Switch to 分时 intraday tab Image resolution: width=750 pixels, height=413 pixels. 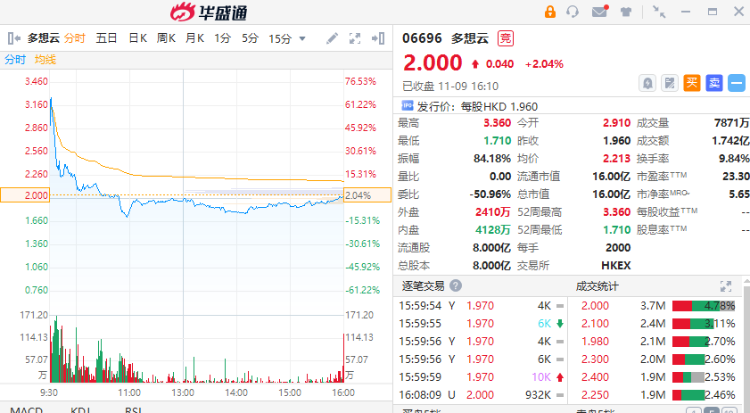(x=75, y=38)
